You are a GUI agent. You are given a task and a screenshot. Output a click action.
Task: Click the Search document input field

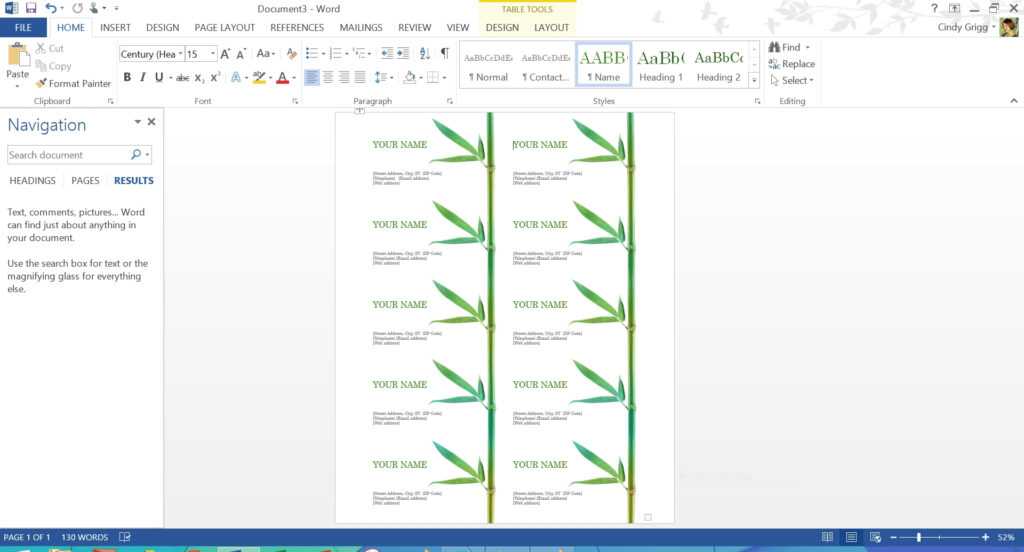(67, 155)
